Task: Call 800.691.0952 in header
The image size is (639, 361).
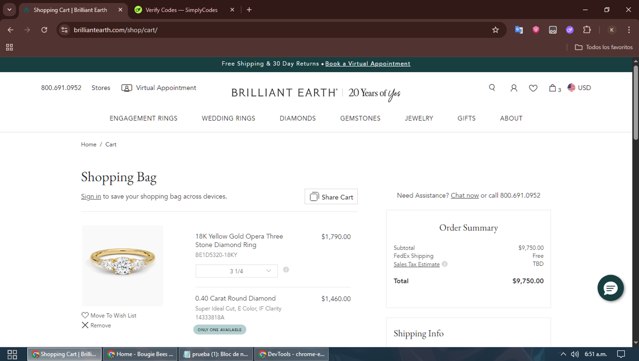Action: (61, 88)
